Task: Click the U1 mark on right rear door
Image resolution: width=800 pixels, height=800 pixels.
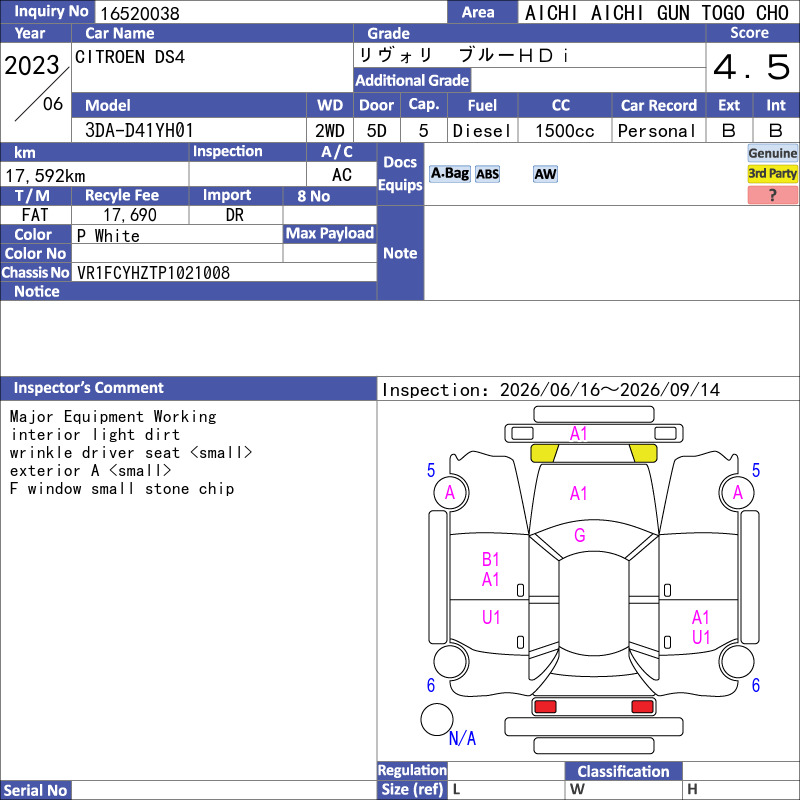Action: click(701, 637)
